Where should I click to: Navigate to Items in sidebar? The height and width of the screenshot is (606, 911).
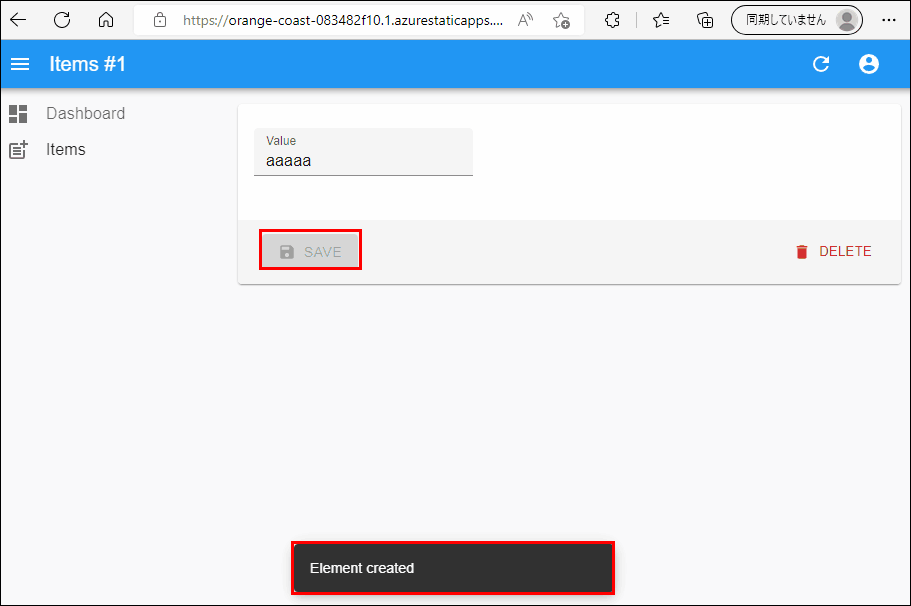66,149
